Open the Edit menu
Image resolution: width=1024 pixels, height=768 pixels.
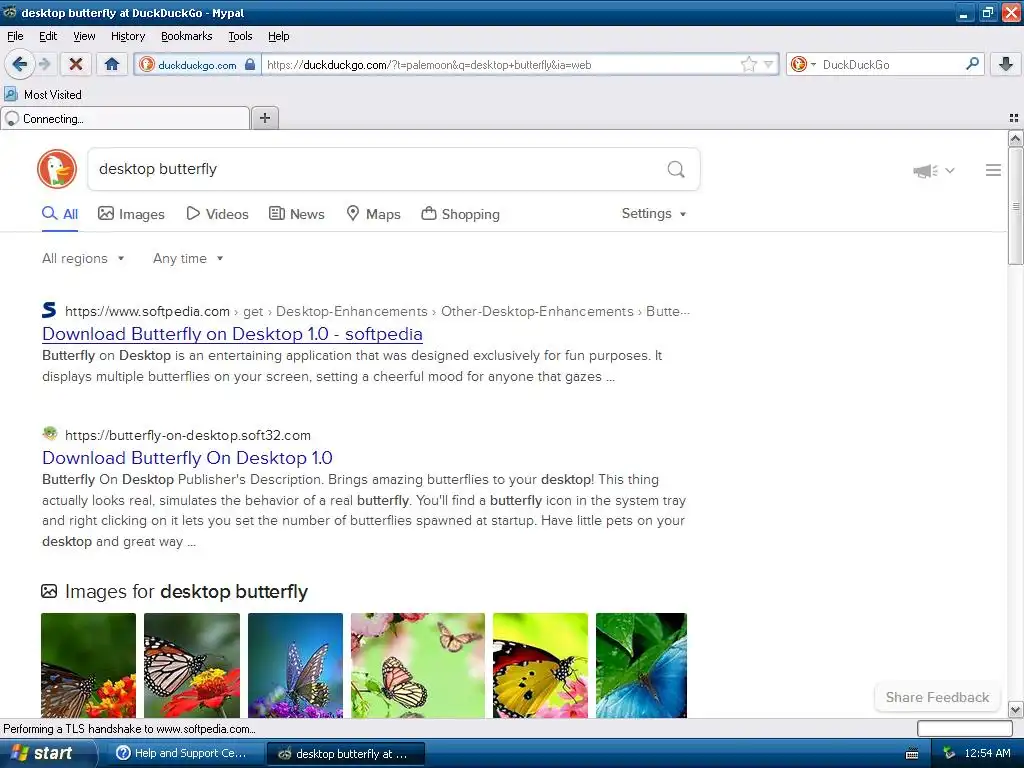[48, 37]
